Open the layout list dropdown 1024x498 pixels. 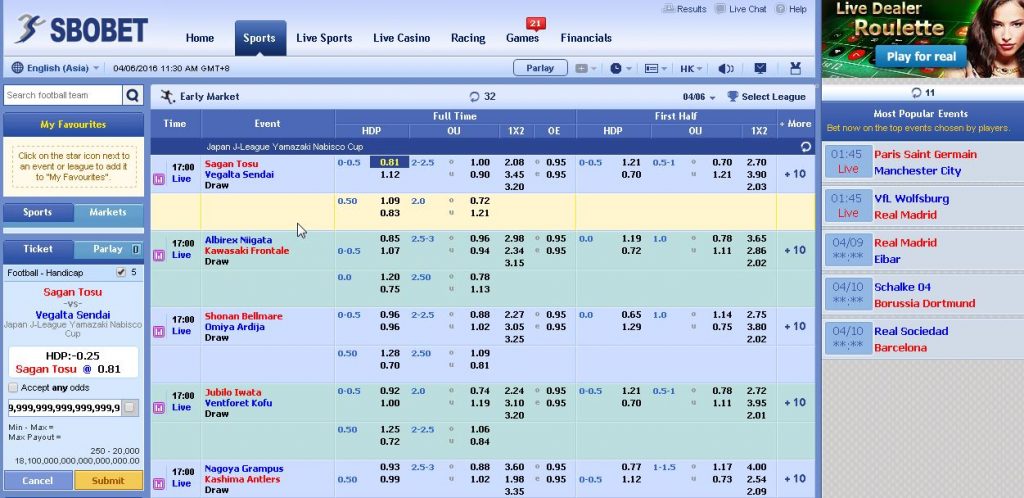[x=656, y=69]
